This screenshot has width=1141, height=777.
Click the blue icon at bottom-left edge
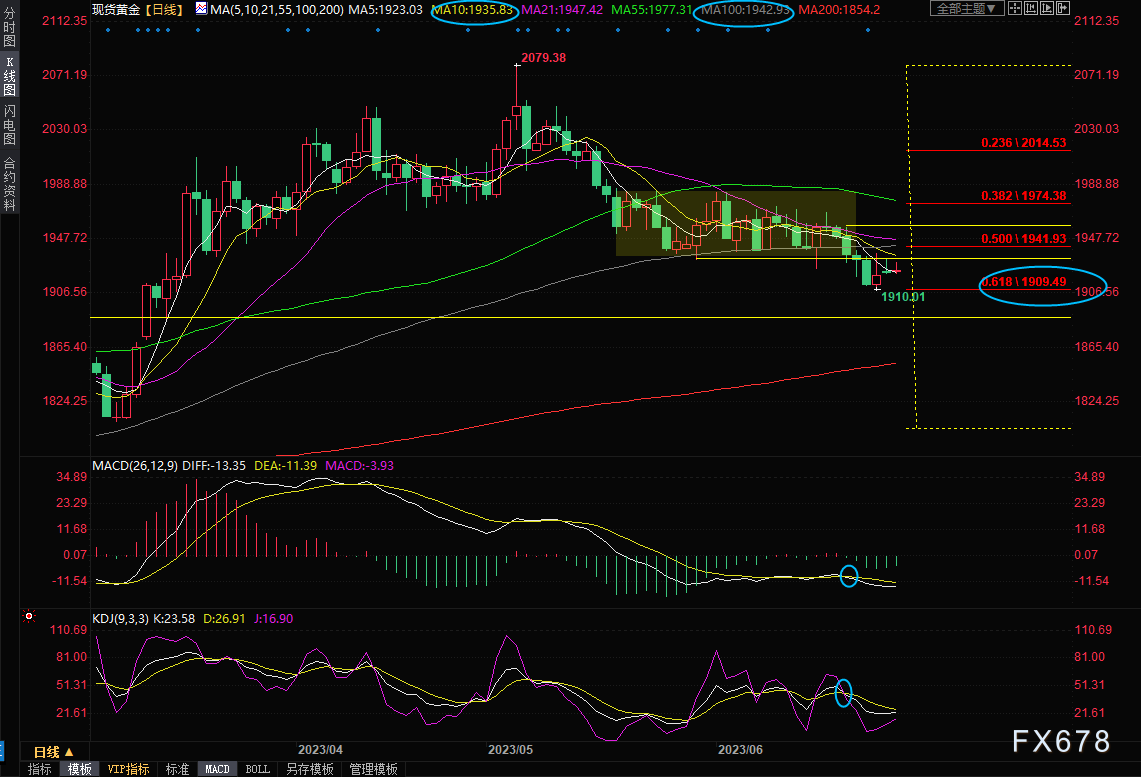[3, 750]
